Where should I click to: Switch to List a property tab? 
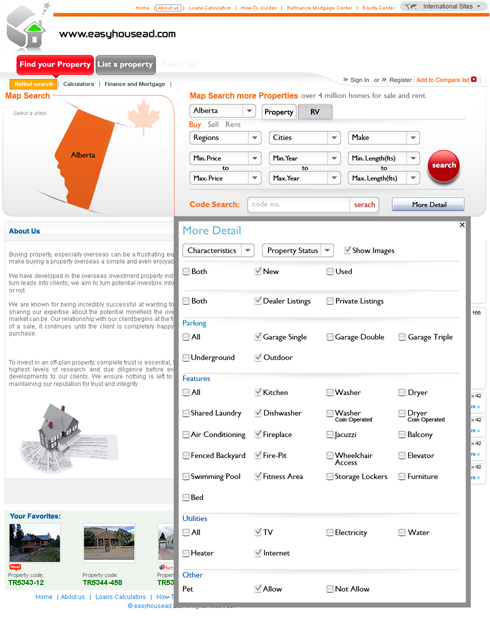coord(125,65)
